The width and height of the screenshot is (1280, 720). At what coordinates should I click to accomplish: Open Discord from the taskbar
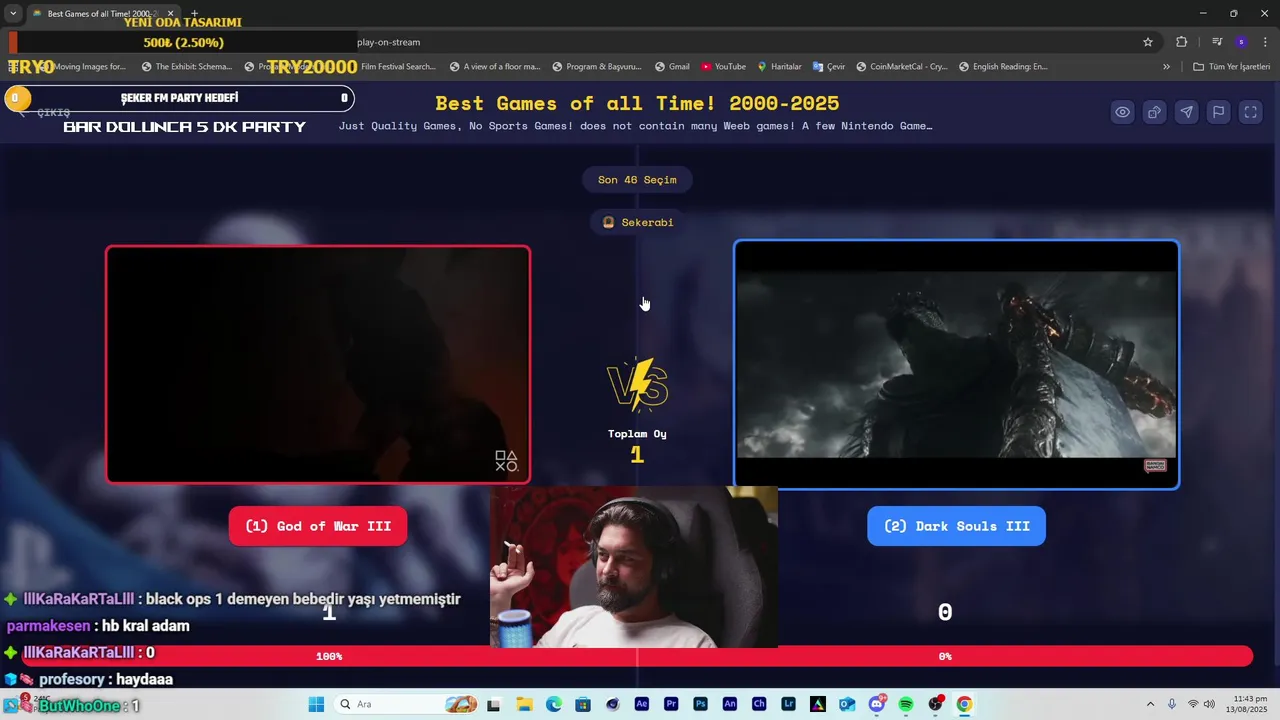pyautogui.click(x=877, y=704)
